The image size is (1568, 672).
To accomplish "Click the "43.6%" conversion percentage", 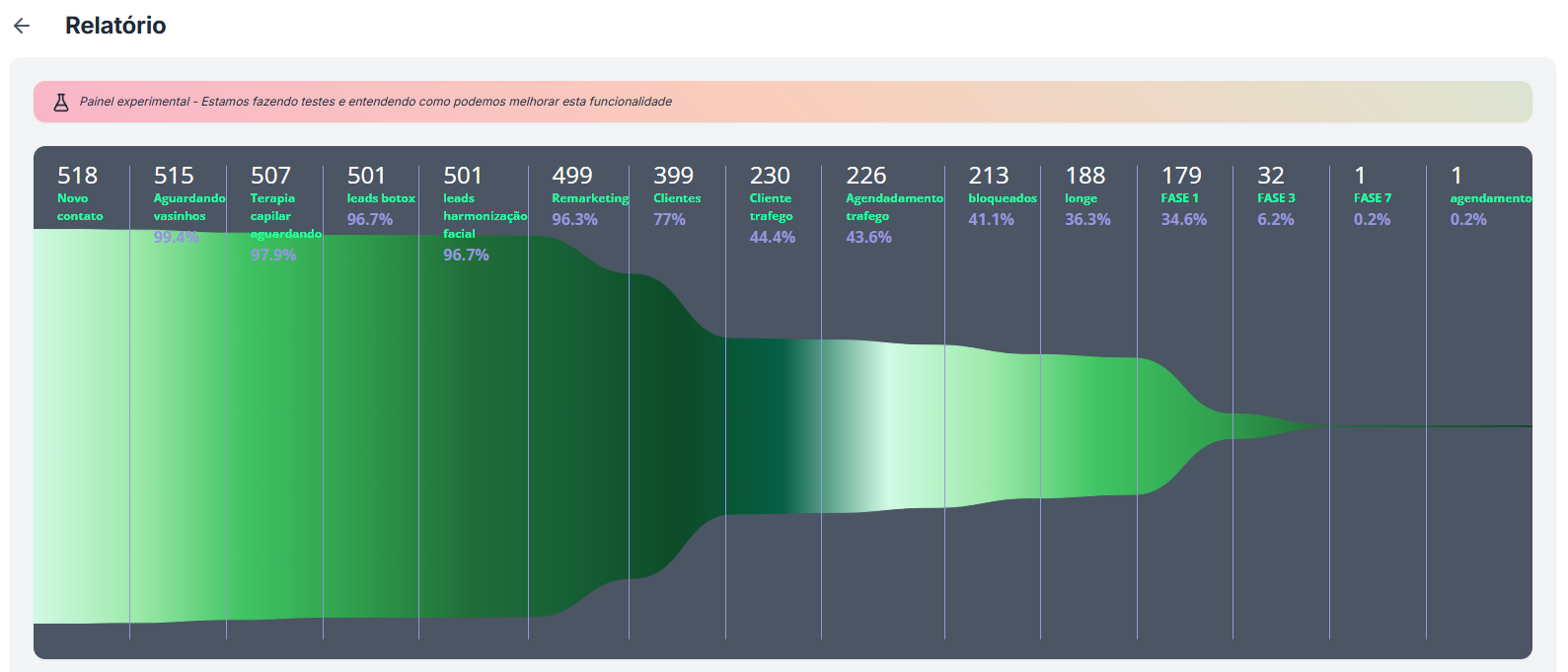I will (x=868, y=237).
